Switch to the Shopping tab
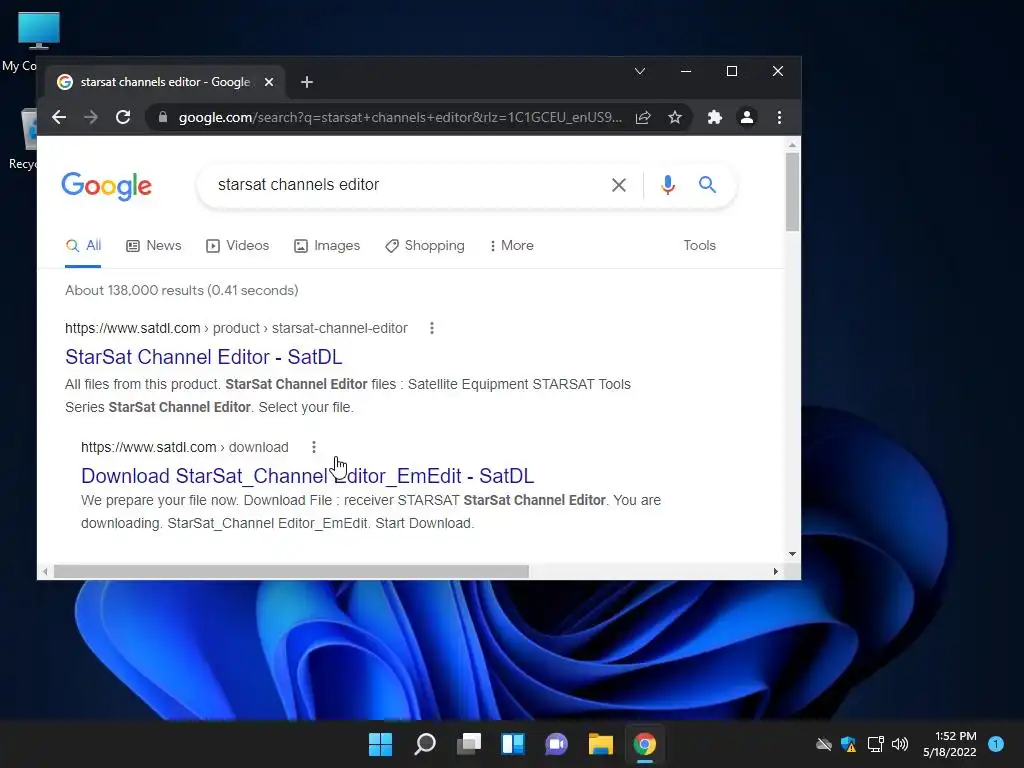 pos(425,246)
